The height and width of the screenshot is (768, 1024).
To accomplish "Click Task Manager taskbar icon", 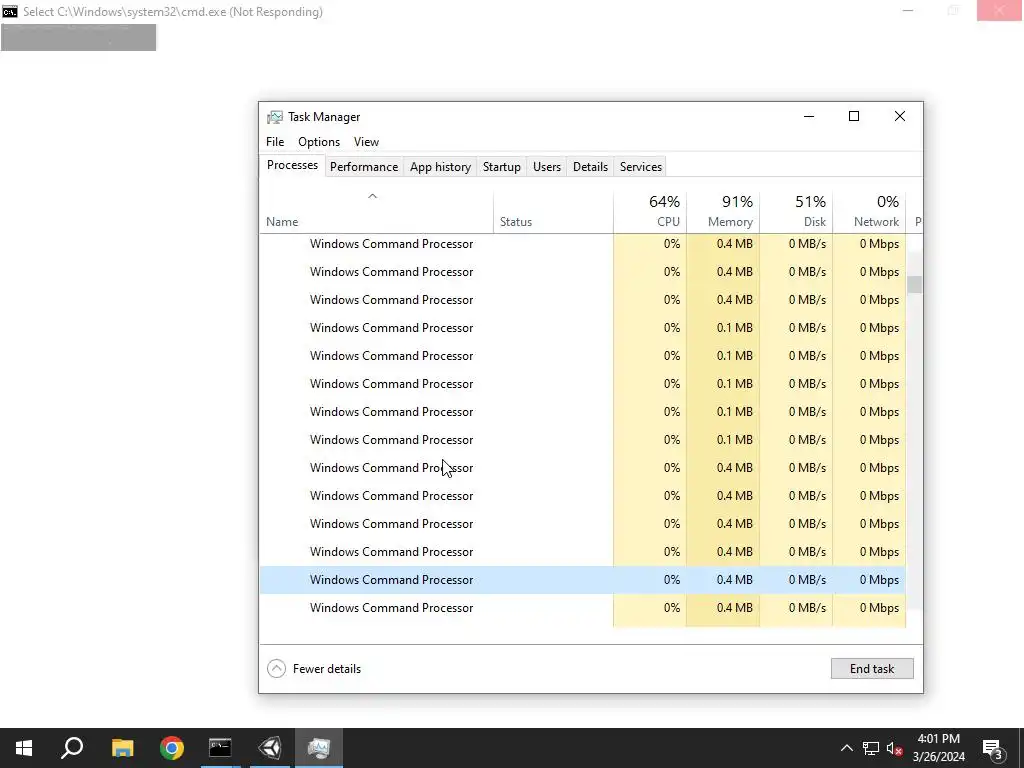I will tap(319, 748).
